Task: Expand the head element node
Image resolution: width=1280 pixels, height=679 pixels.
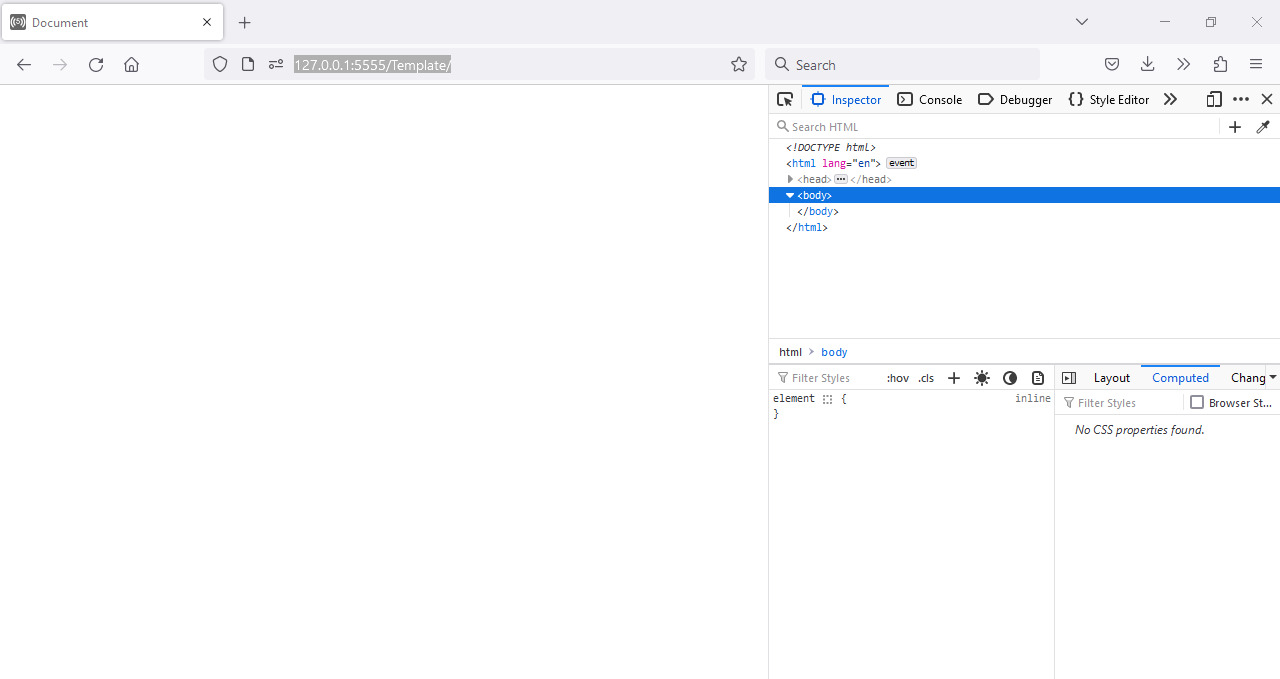Action: [x=790, y=179]
